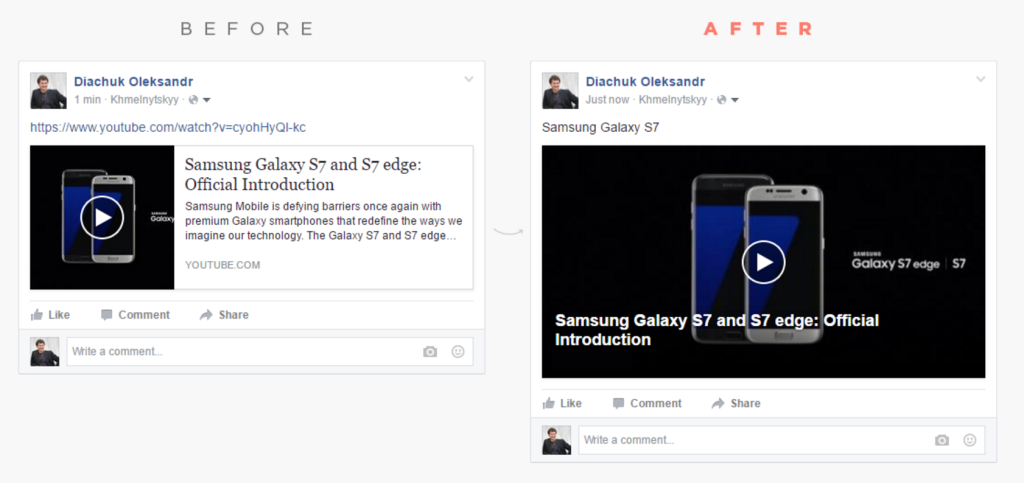Viewport: 1024px width, 483px height.
Task: Click the comment avatar beside the After post's comment box
Action: click(x=556, y=440)
